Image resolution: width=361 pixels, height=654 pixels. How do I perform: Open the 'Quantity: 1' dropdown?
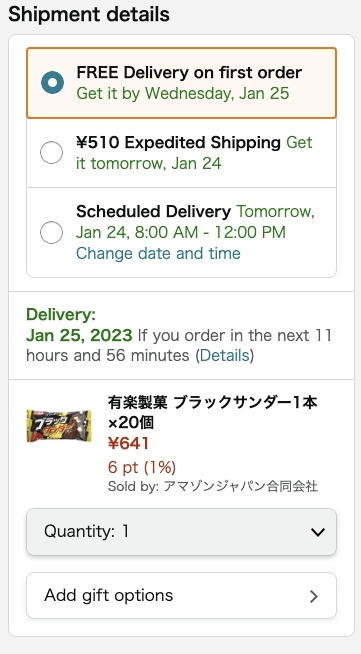(181, 532)
